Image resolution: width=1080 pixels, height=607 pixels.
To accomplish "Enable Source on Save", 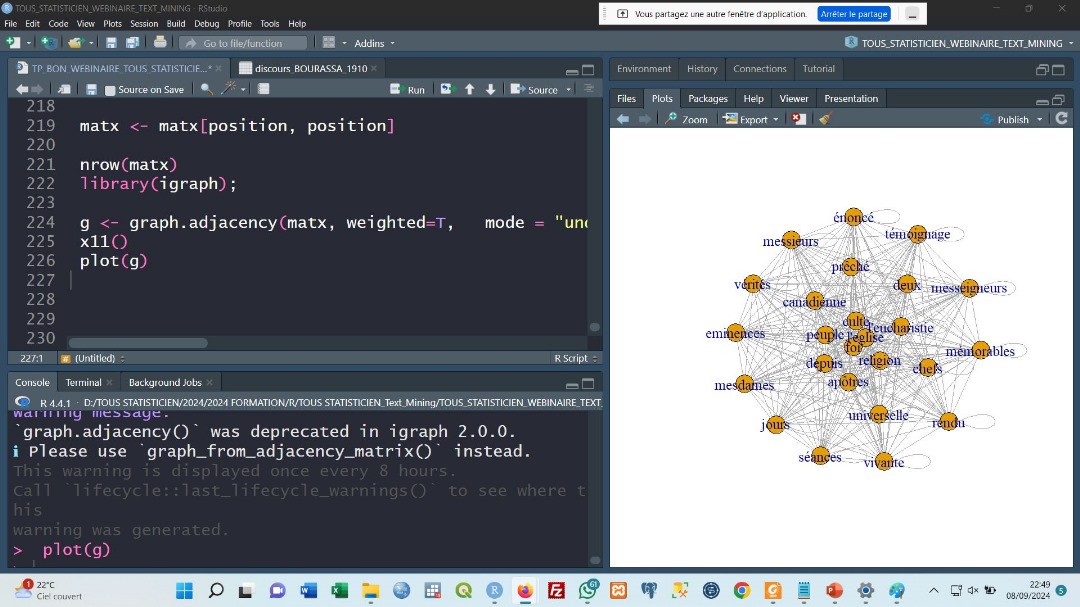I will (x=111, y=89).
